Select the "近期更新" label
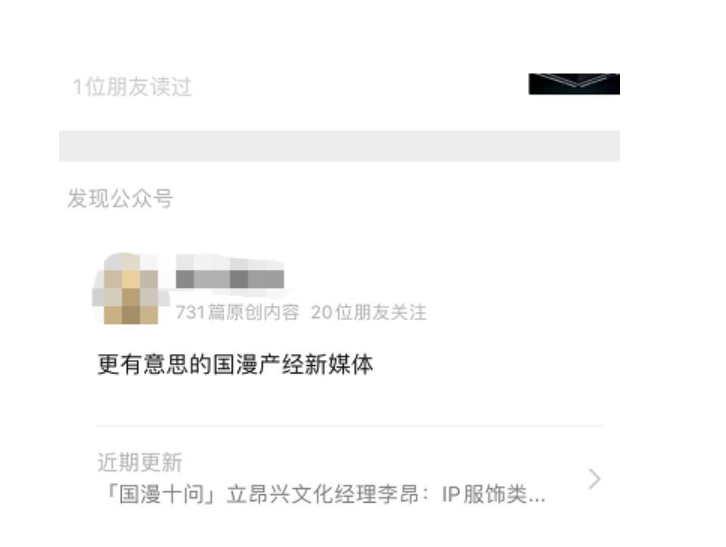This screenshot has width=726, height=547. 140,462
